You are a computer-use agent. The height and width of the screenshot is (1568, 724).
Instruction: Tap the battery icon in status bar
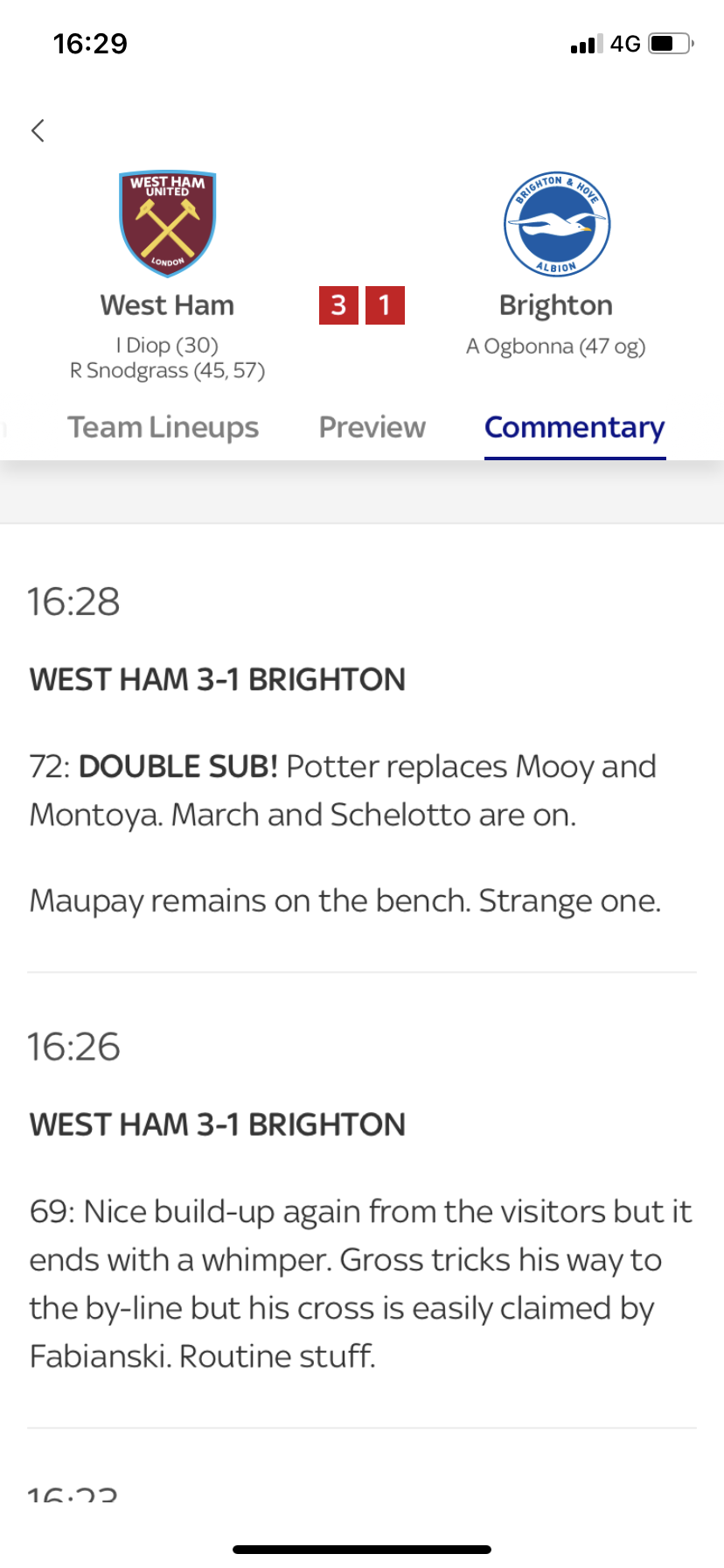tap(672, 44)
